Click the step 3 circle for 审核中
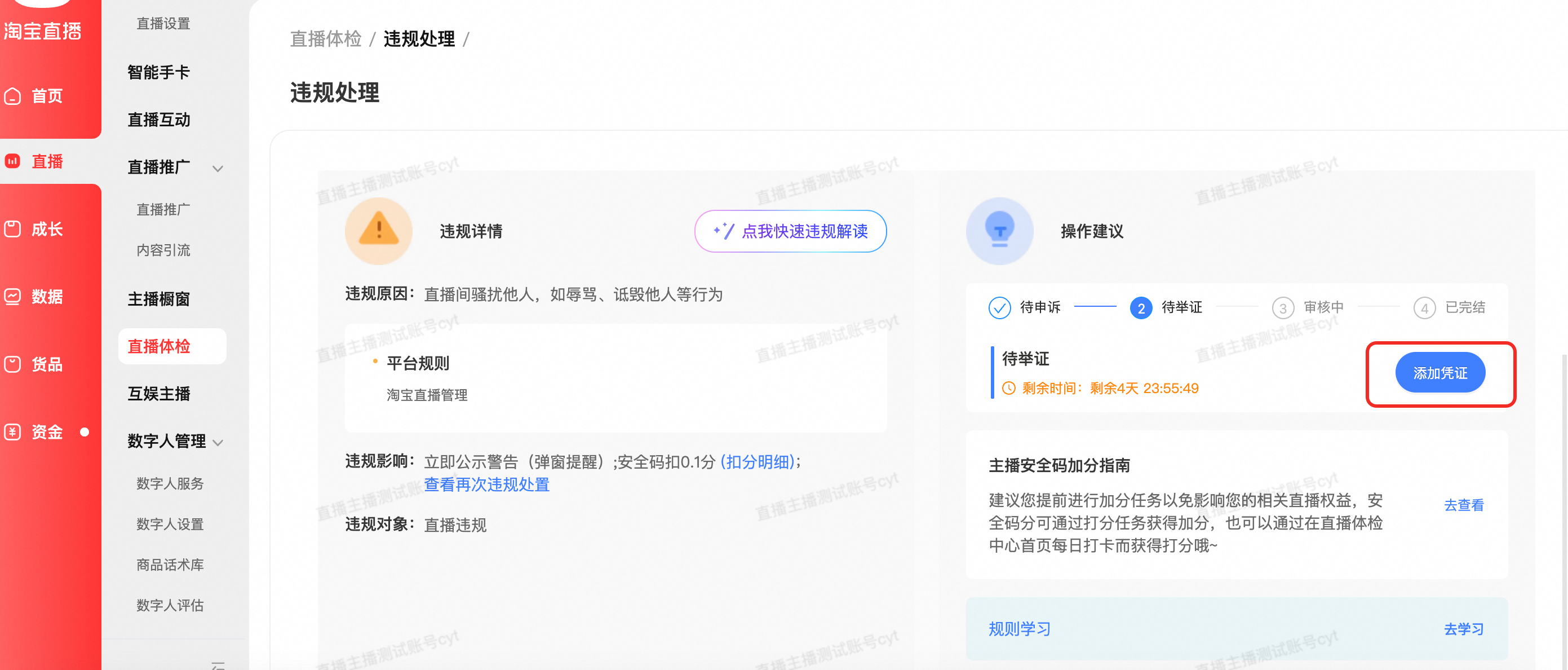This screenshot has width=1568, height=670. pyautogui.click(x=1282, y=307)
